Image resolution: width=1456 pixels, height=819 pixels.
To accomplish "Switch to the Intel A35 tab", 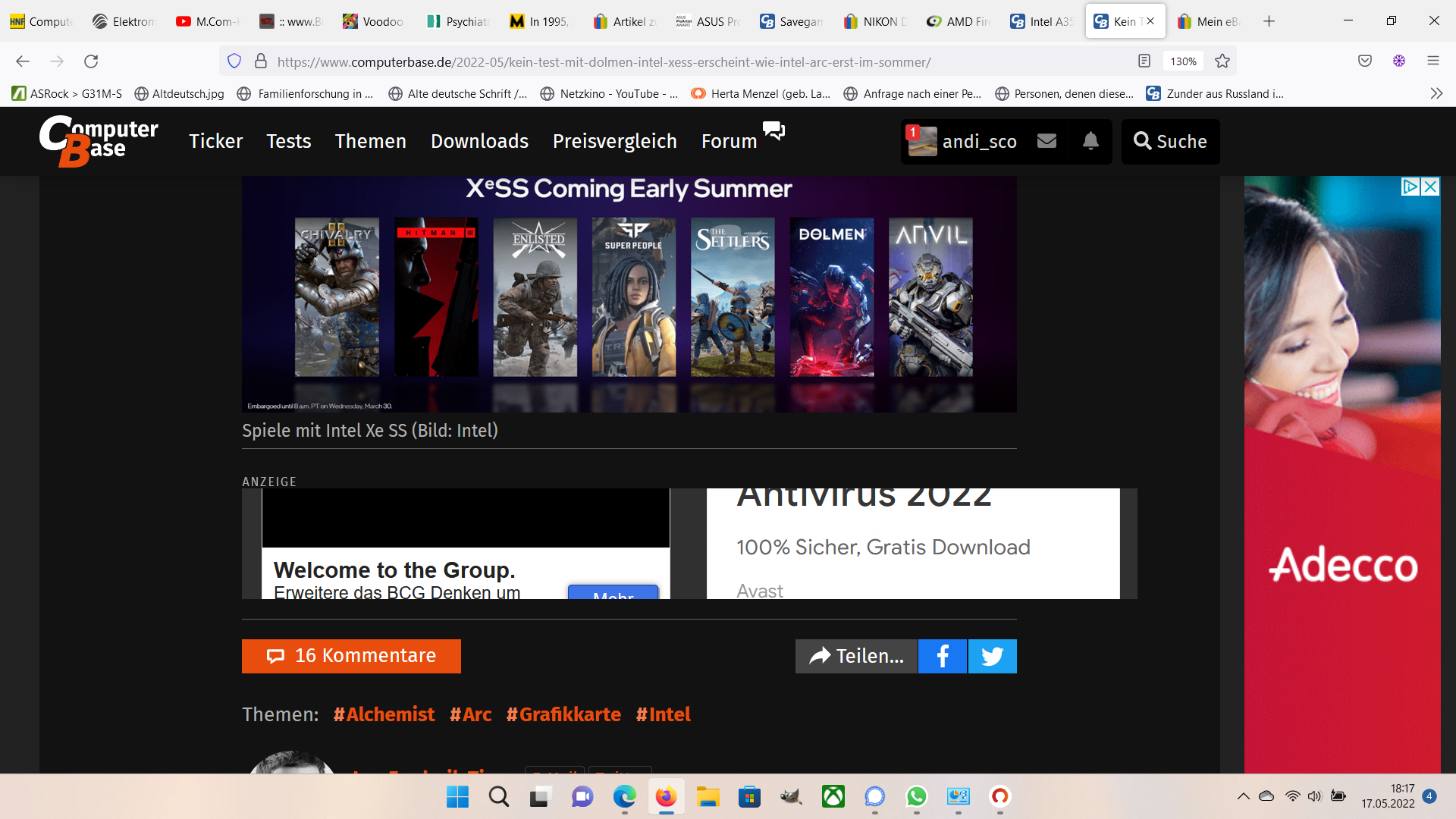I will [1042, 21].
